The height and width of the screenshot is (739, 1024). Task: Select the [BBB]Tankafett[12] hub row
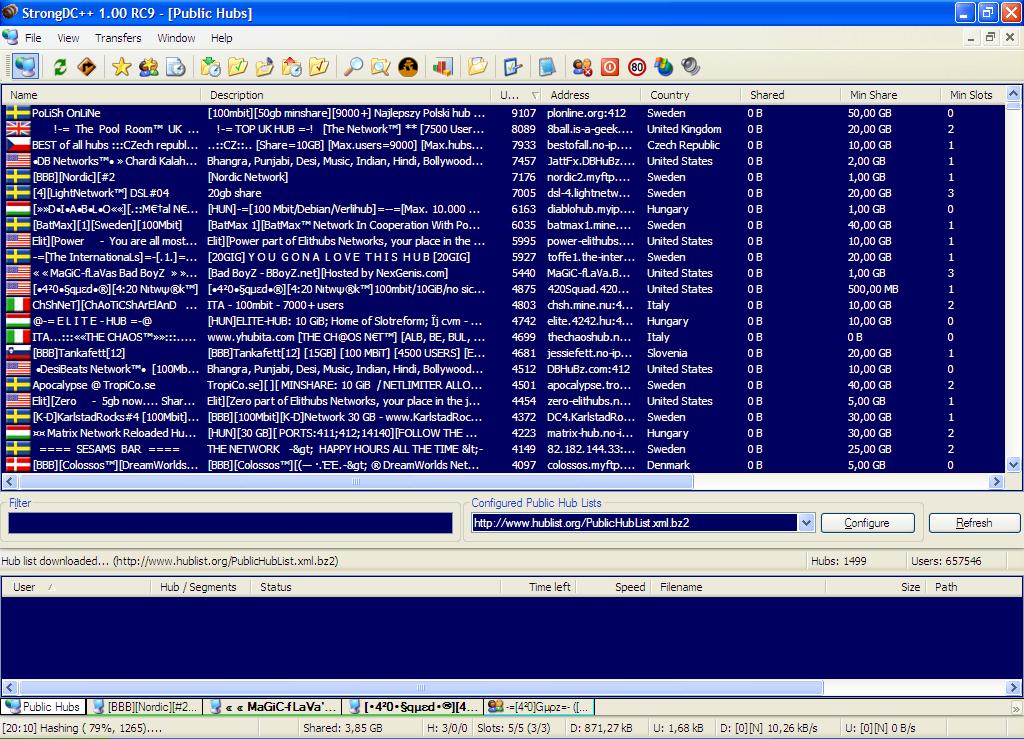503,353
